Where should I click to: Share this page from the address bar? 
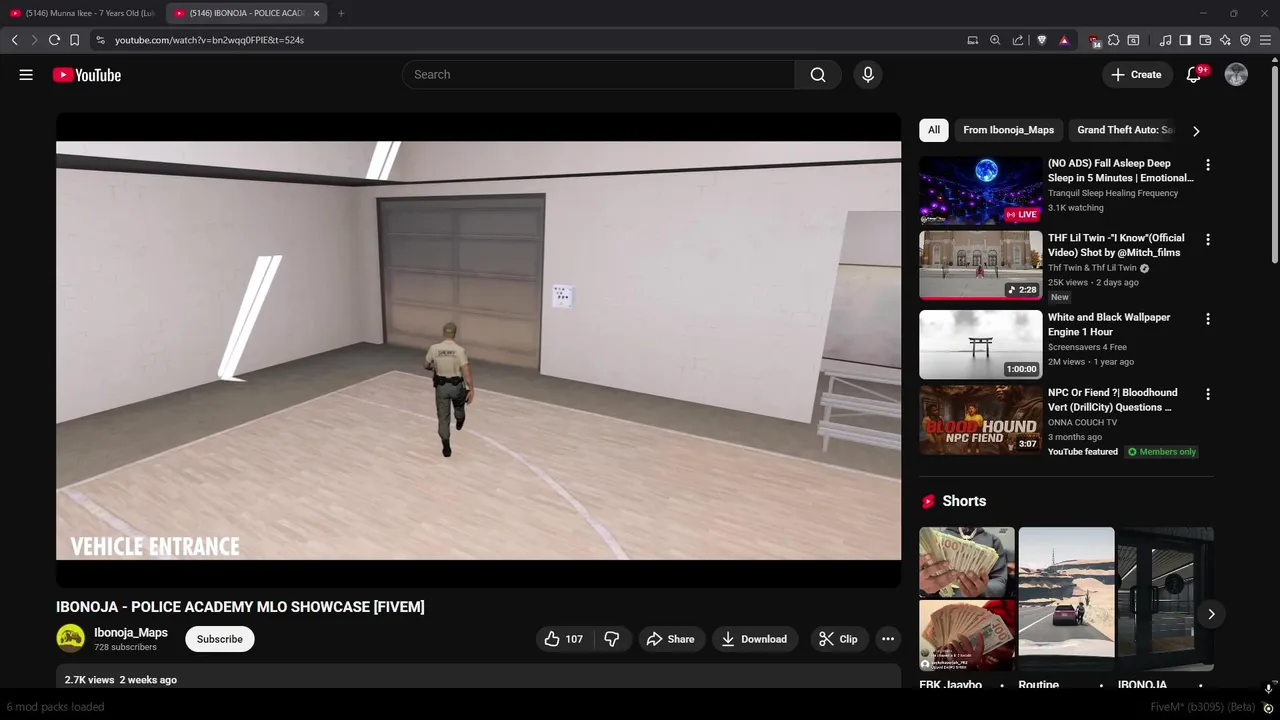(x=1018, y=40)
